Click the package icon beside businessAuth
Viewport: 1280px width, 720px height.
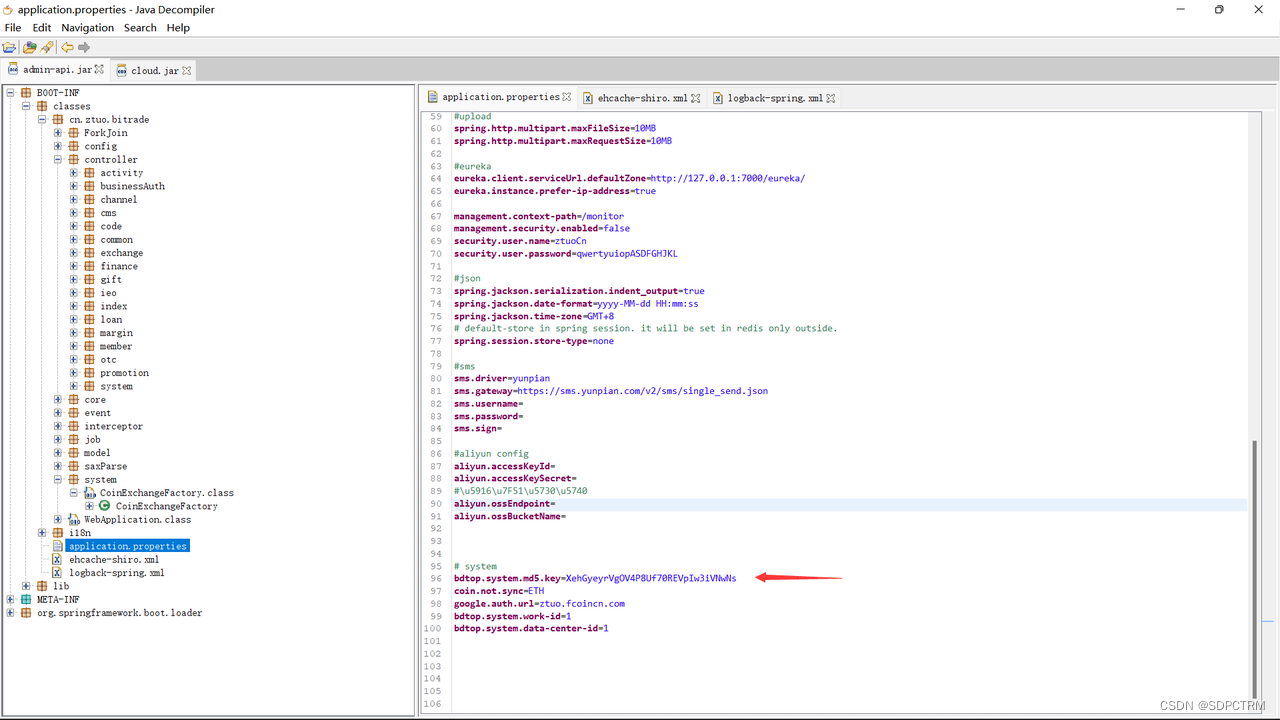tap(89, 186)
